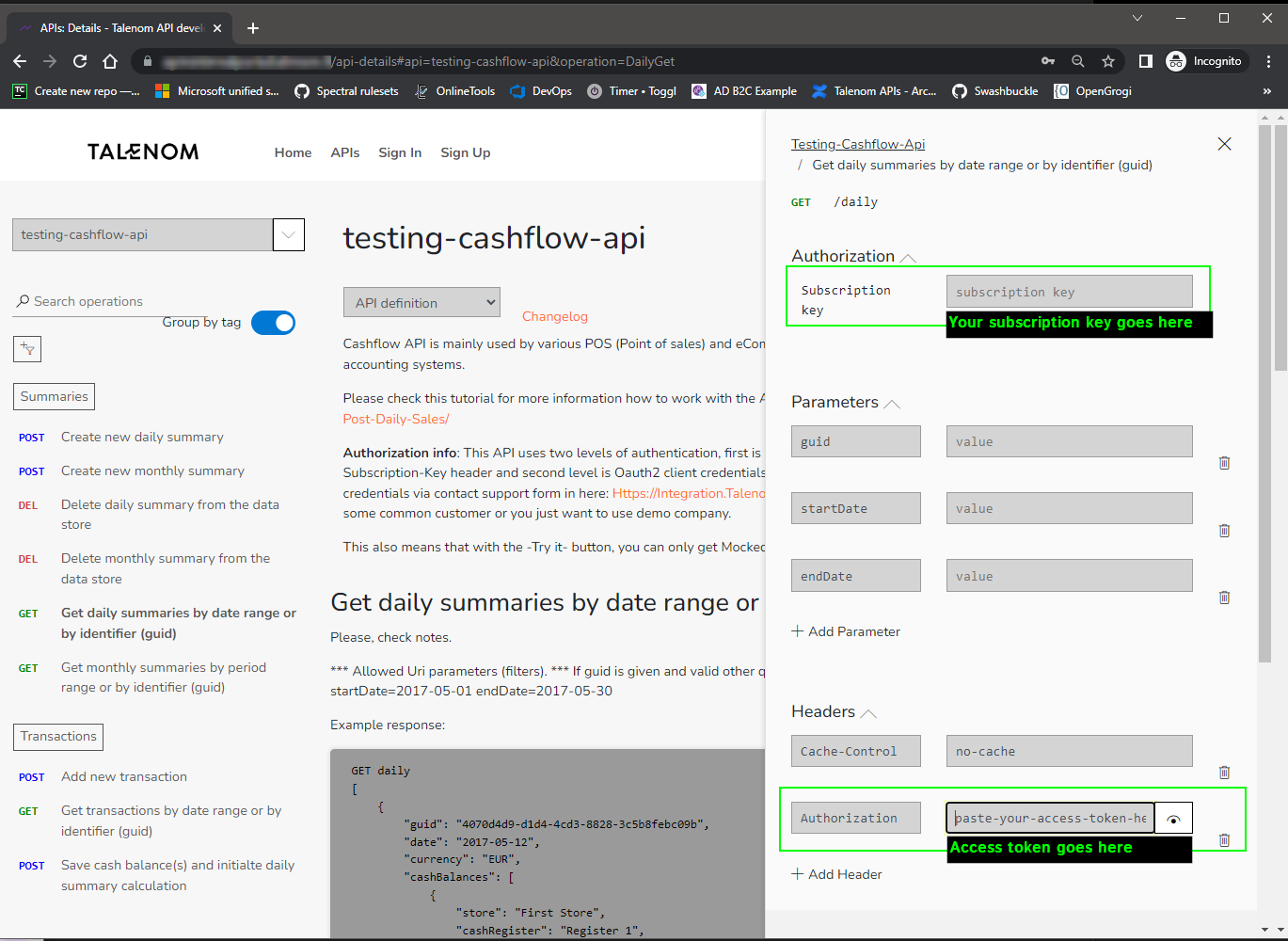Delete the Cache-Control header with its trash icon
The image size is (1288, 941).
(1224, 773)
